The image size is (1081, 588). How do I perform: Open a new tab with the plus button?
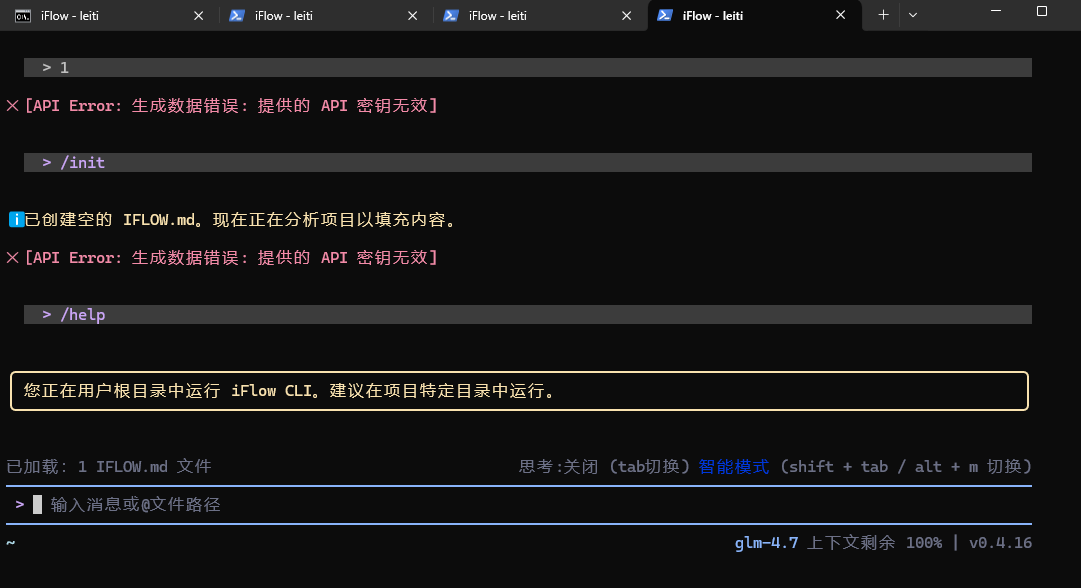883,15
